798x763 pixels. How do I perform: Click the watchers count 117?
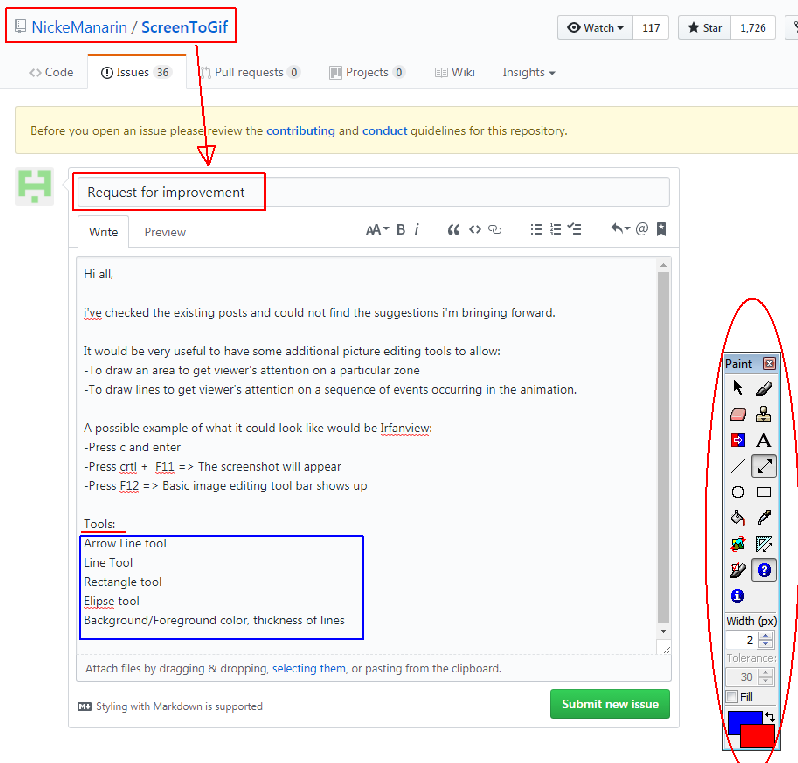(x=651, y=27)
